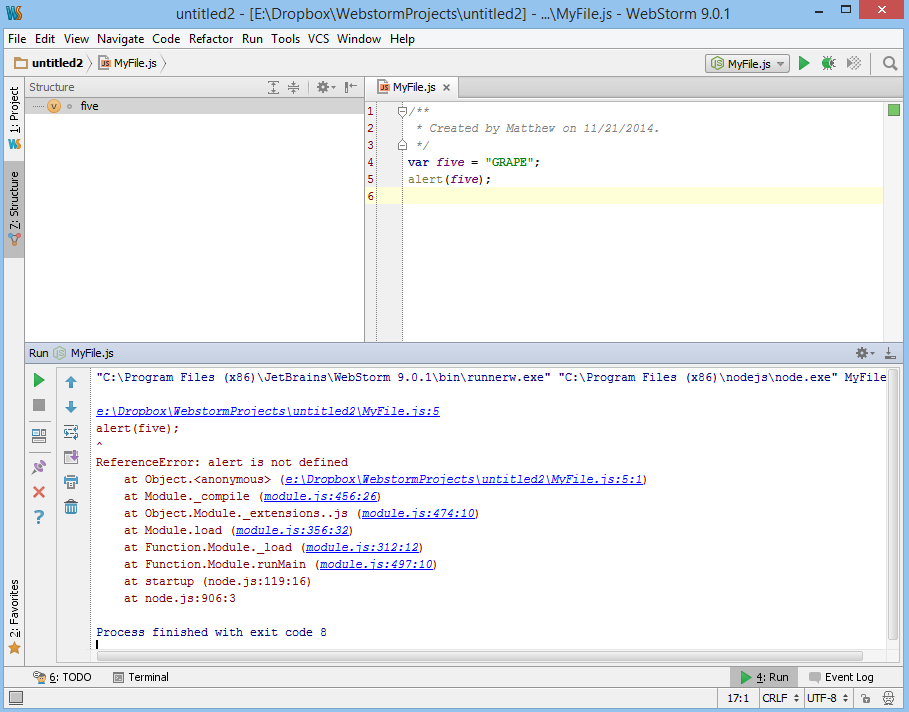Change UTF-8 file encoding
This screenshot has height=712, width=909.
[827, 698]
